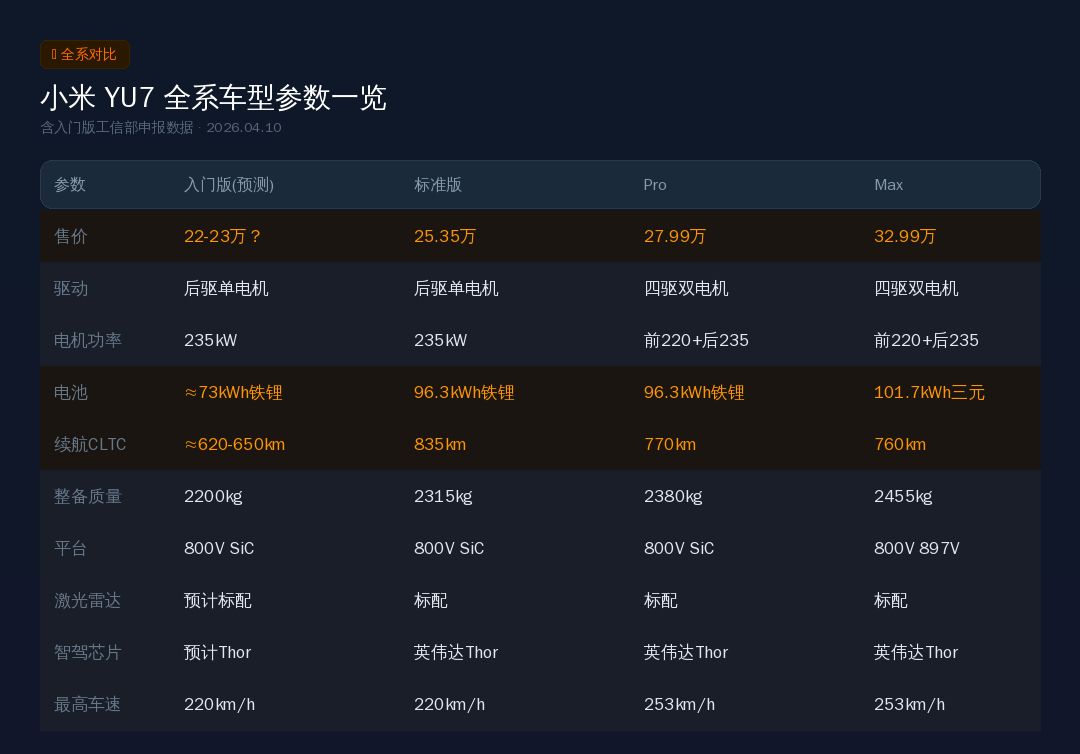Screen dimensions: 1080x754
Task: Click the 835km range value
Action: coord(440,445)
